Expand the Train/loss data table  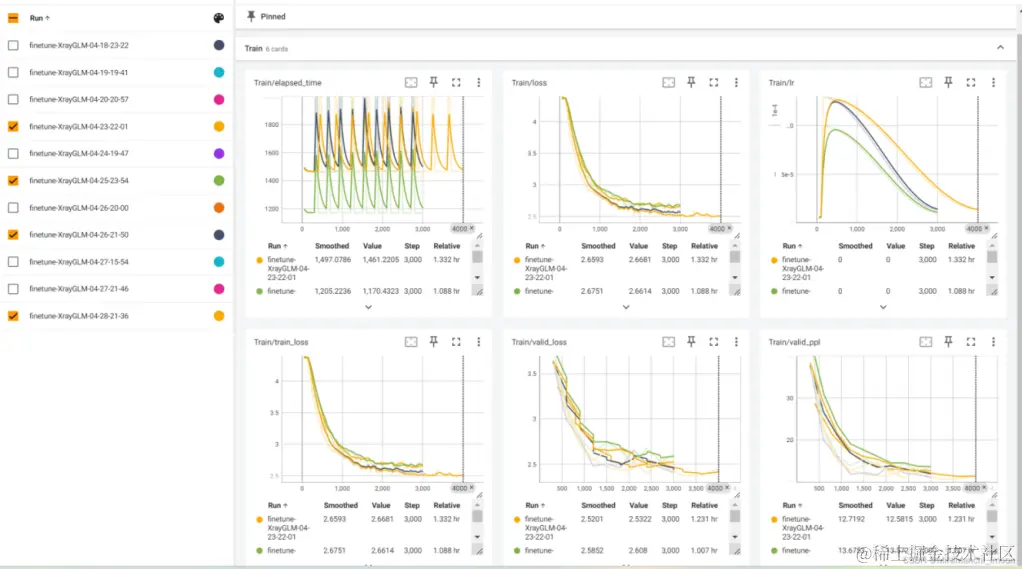[x=626, y=307]
